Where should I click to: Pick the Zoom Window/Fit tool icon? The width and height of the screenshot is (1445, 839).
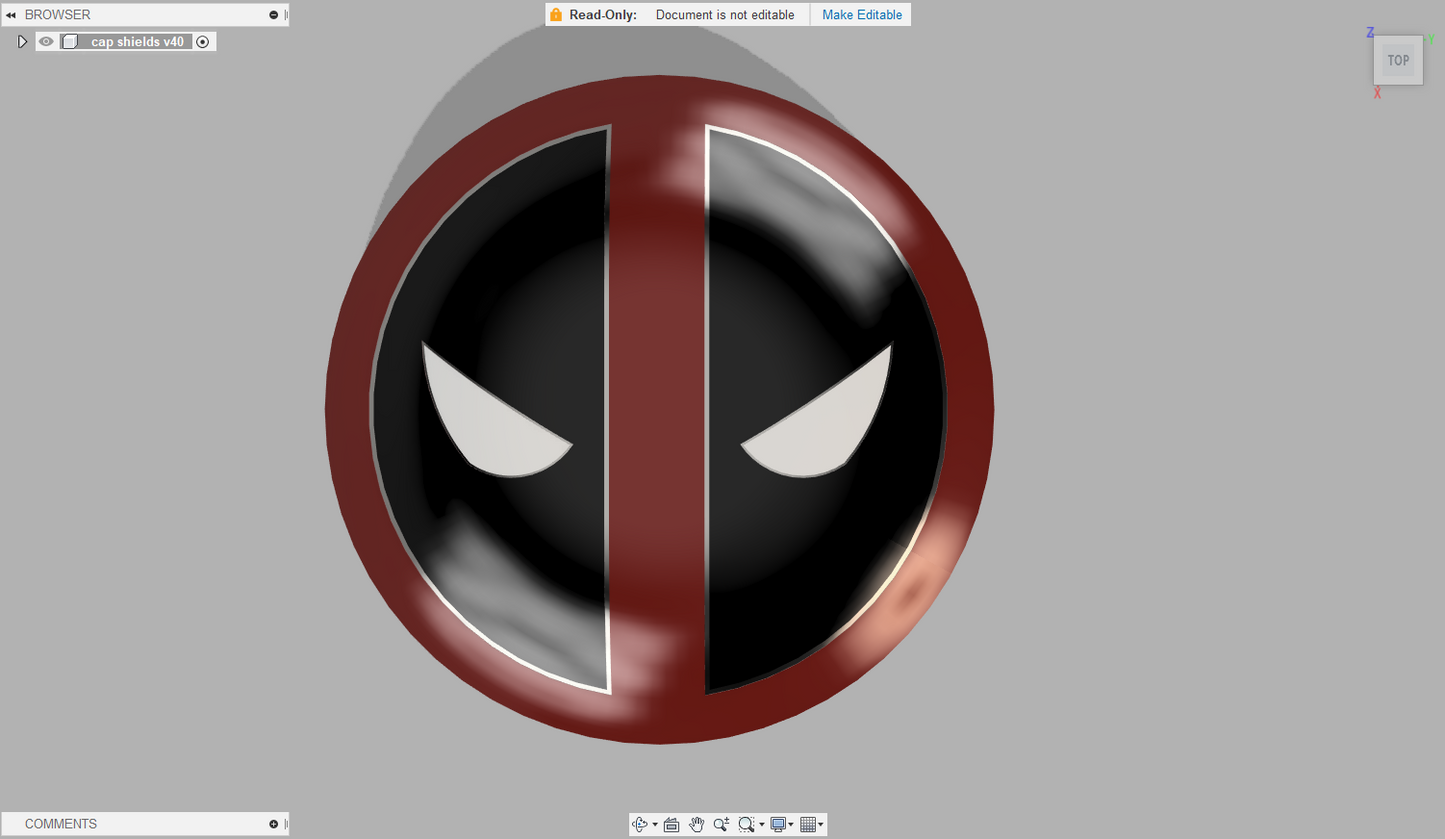[746, 824]
